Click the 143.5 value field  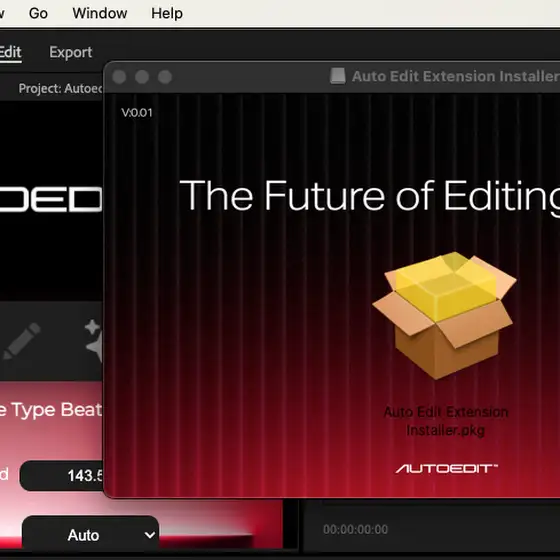[61, 476]
